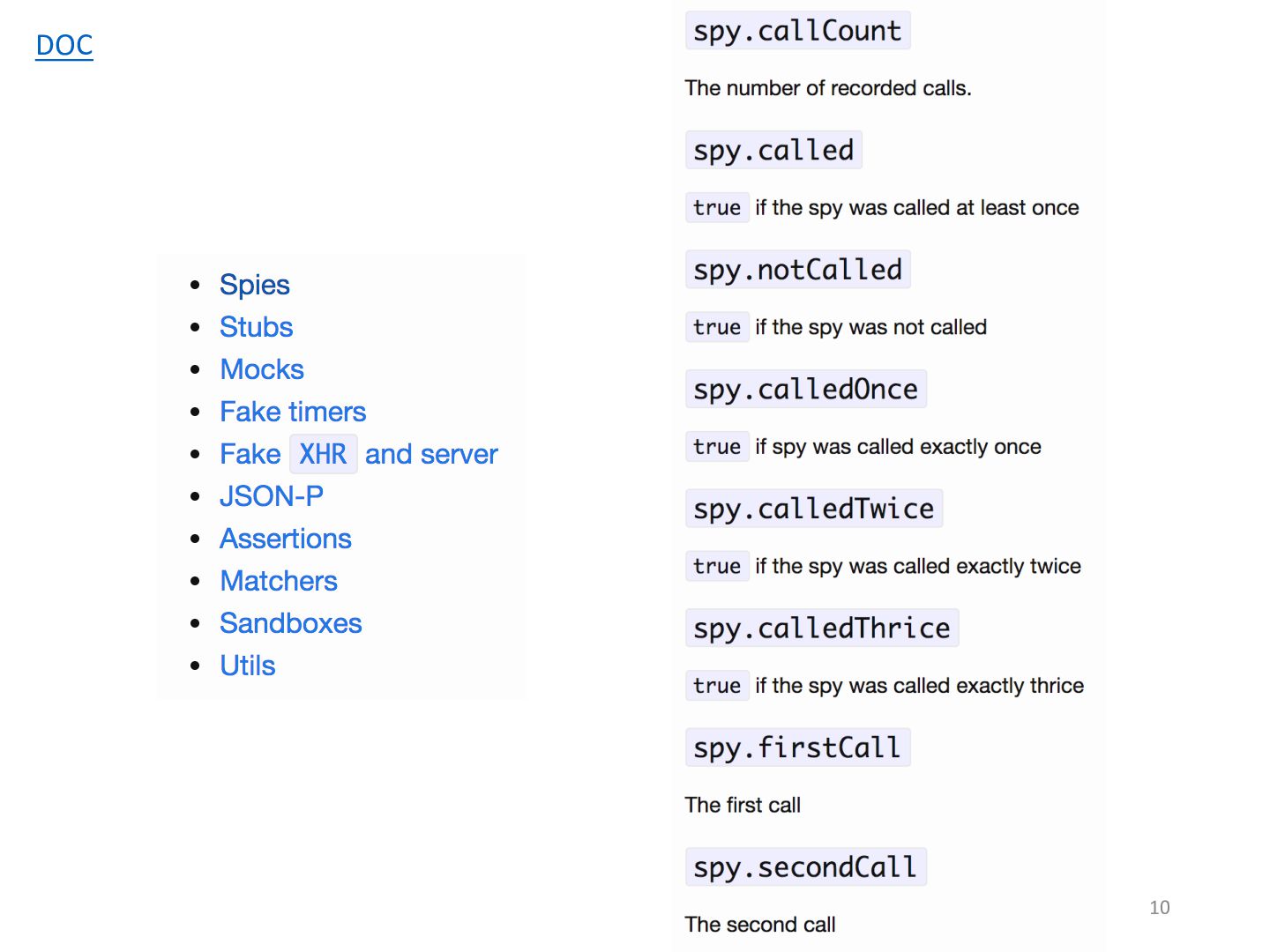This screenshot has width=1270, height=952.
Task: Click the spy.called property heading
Action: (773, 150)
